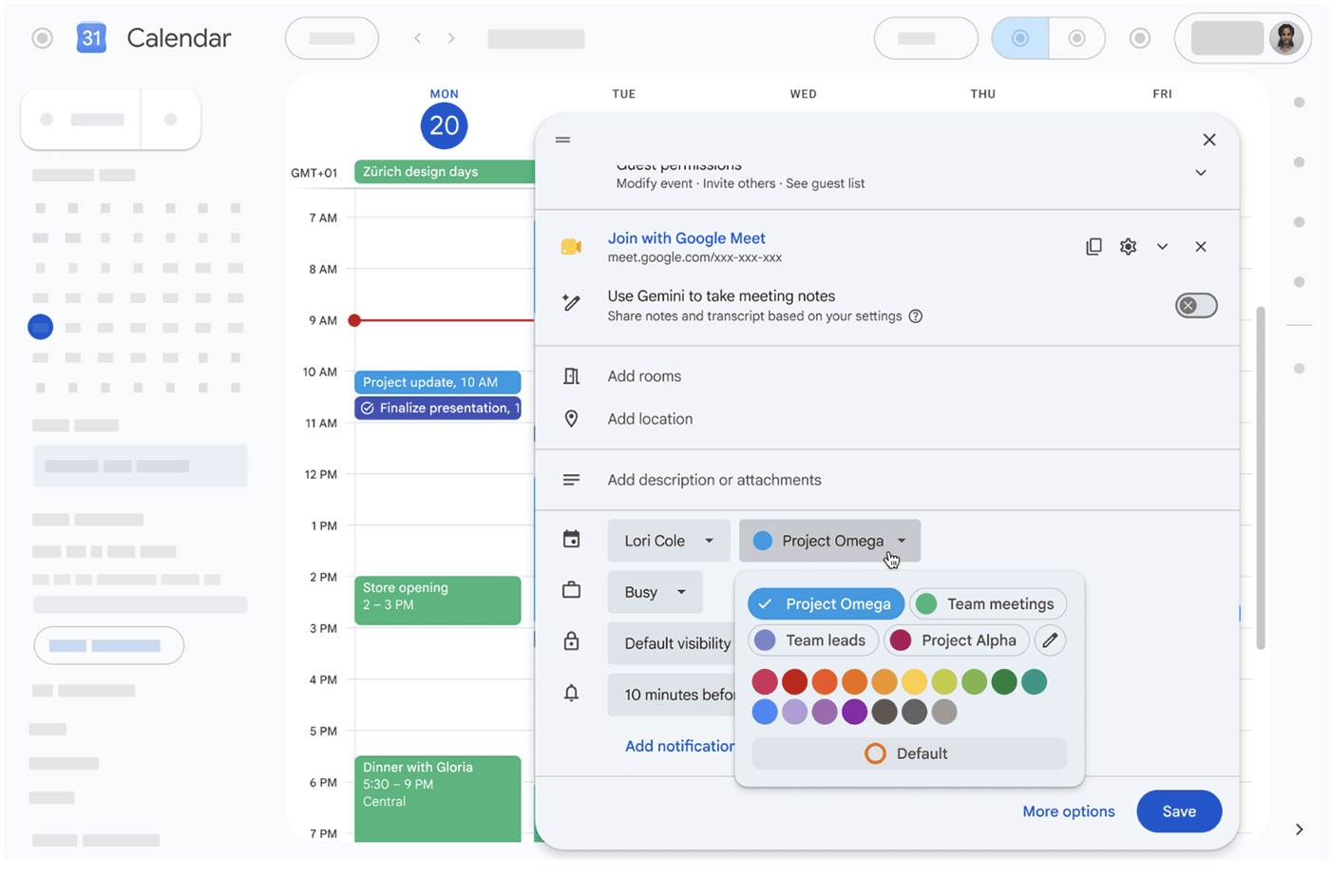The height and width of the screenshot is (896, 1330).
Task: Open the 10 minutes before notification dropdown
Action: click(673, 695)
